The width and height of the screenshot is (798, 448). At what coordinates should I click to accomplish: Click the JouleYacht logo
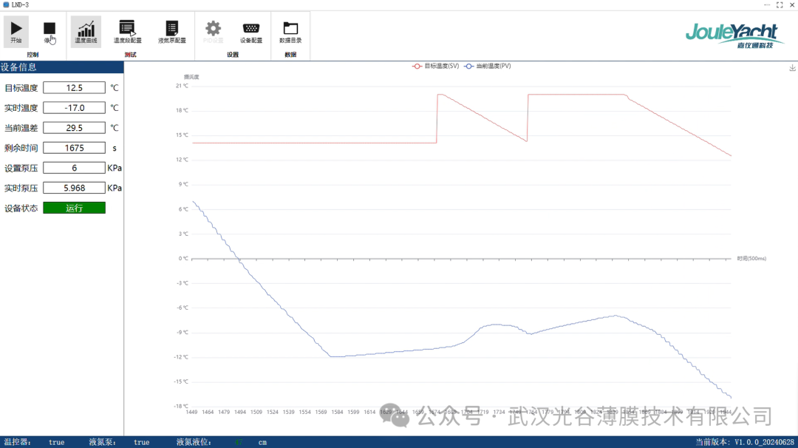click(x=731, y=34)
